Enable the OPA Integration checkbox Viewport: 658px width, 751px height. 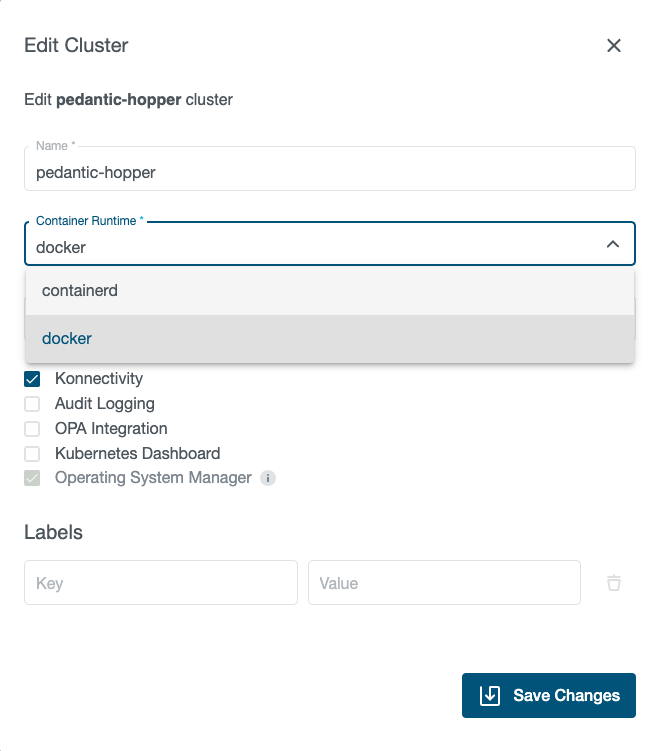[x=32, y=429]
